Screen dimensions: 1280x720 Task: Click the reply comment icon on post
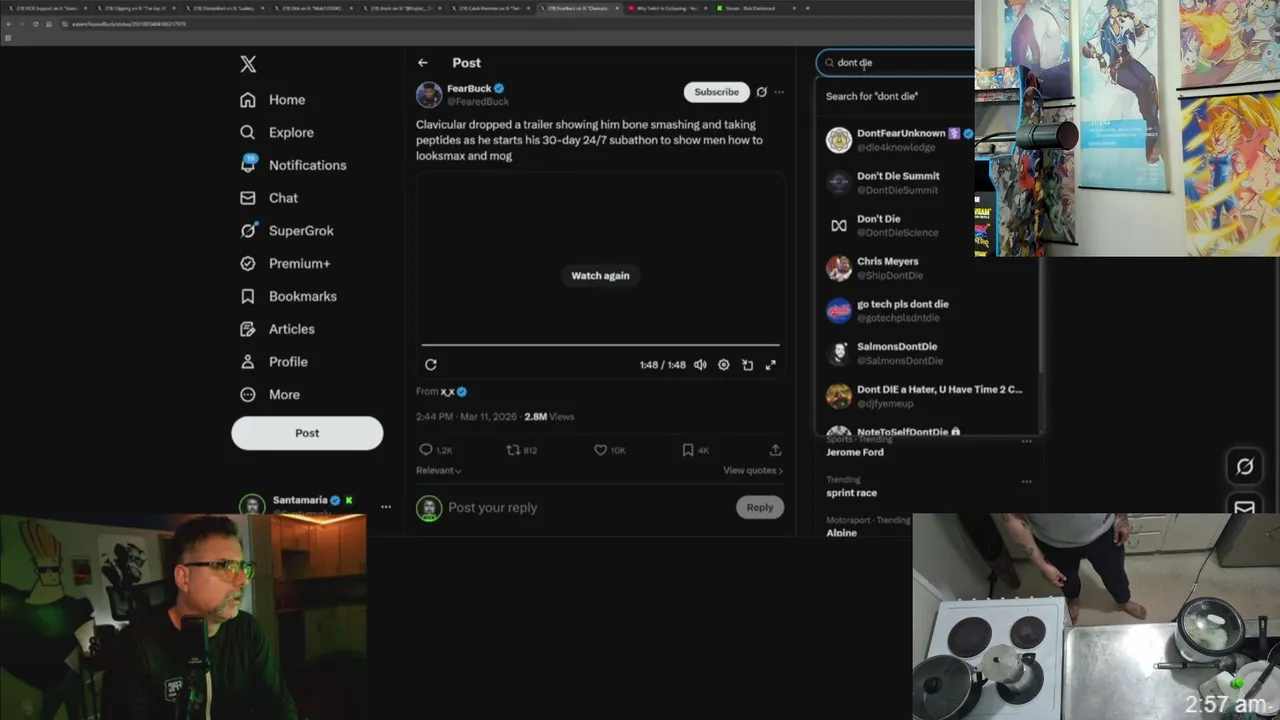tap(426, 450)
